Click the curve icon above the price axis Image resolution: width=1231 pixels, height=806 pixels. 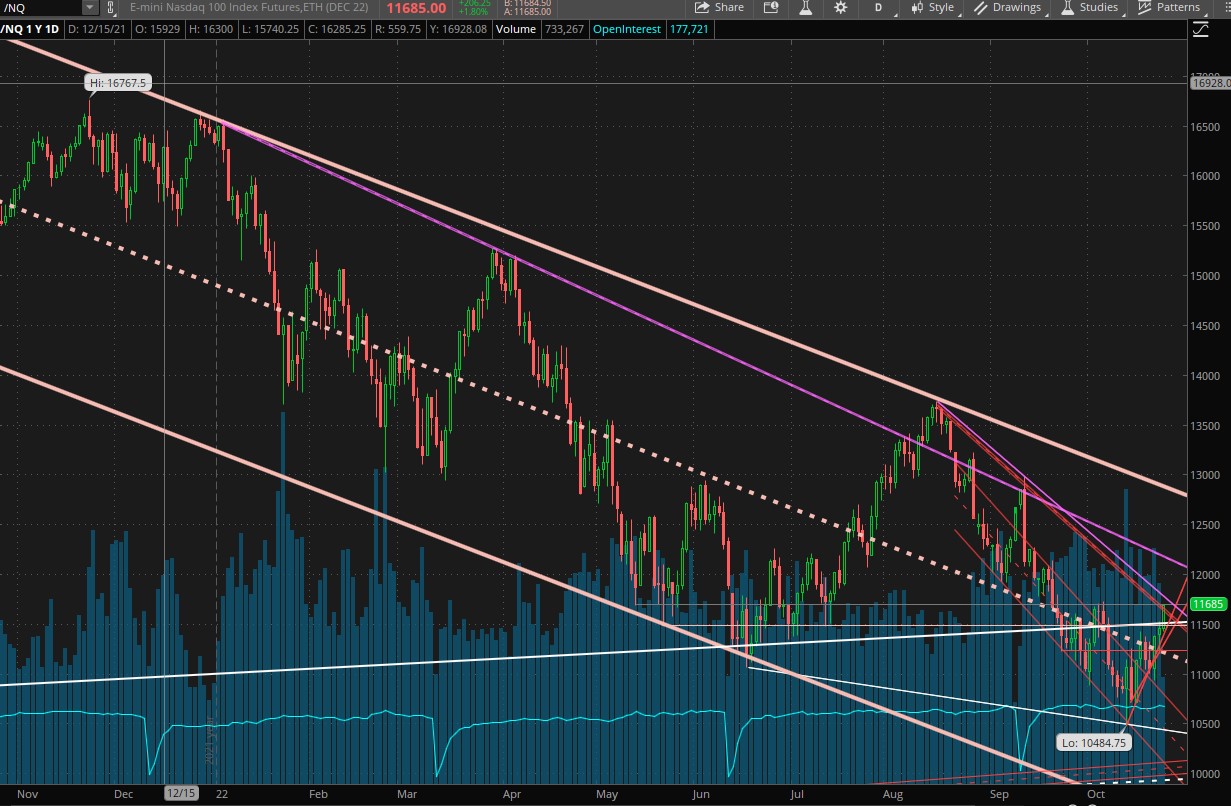click(x=1200, y=29)
